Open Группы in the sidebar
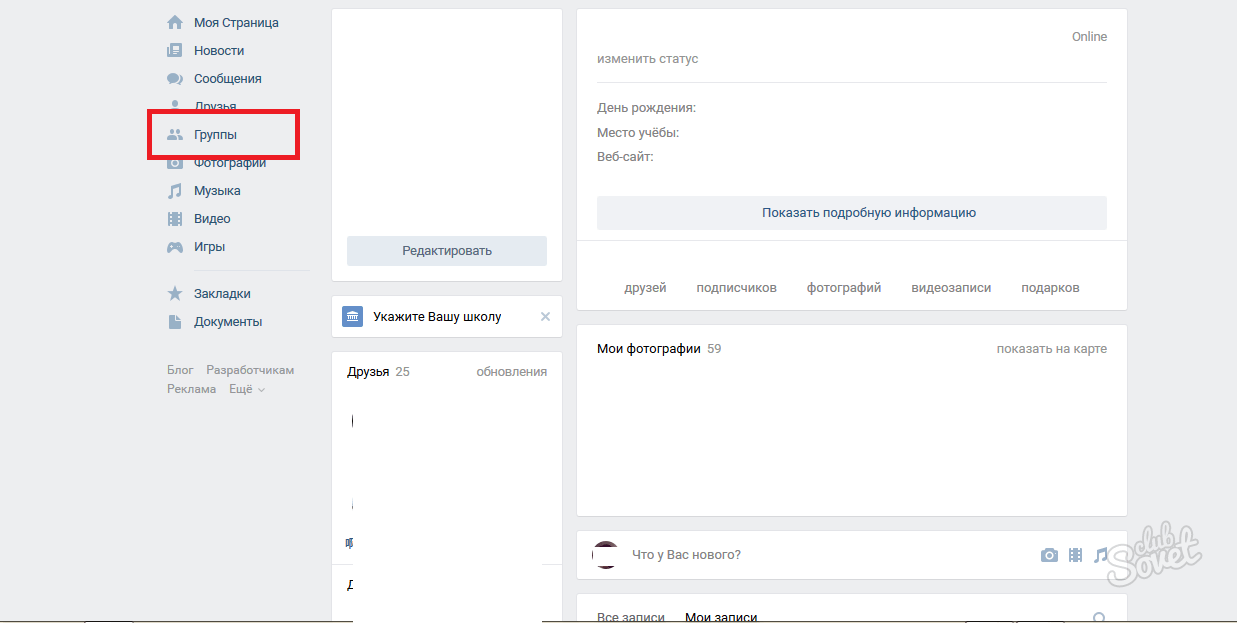This screenshot has width=1237, height=623. 215,134
